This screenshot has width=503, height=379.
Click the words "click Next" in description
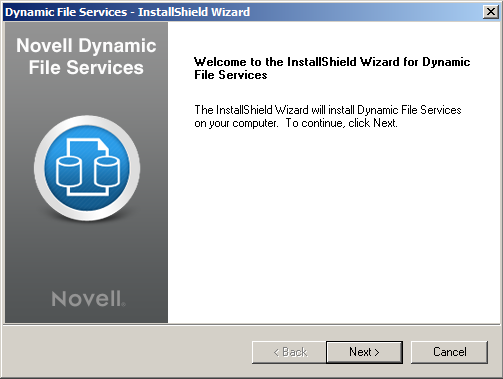pos(373,123)
